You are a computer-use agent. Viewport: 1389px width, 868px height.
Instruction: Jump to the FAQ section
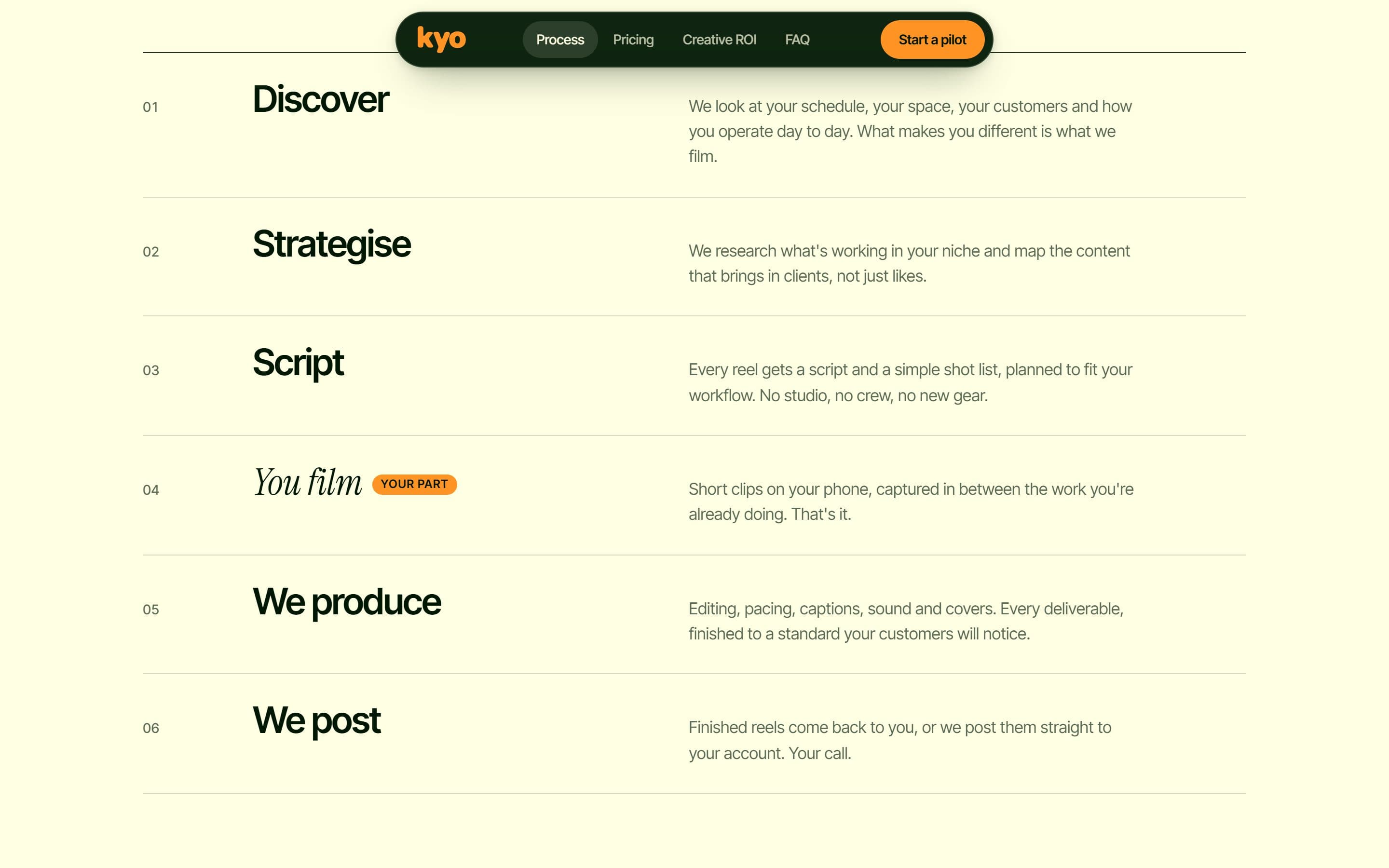(797, 40)
